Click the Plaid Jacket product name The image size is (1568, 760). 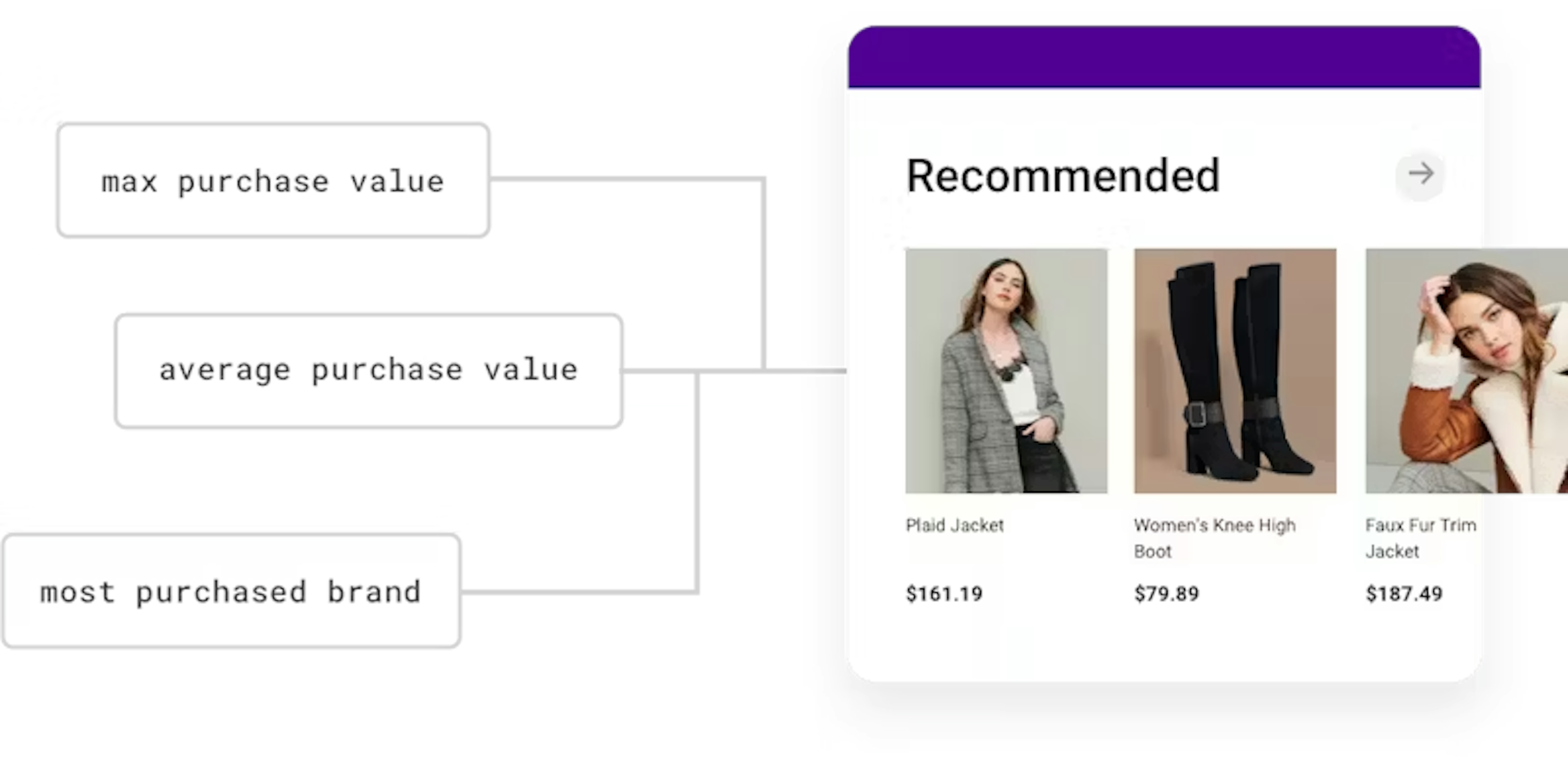coord(954,525)
